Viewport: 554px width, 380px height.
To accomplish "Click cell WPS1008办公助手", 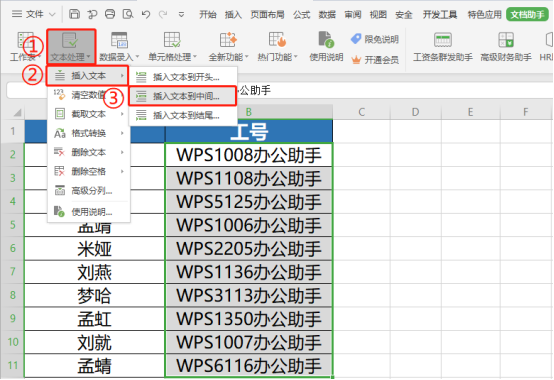I will coord(249,155).
